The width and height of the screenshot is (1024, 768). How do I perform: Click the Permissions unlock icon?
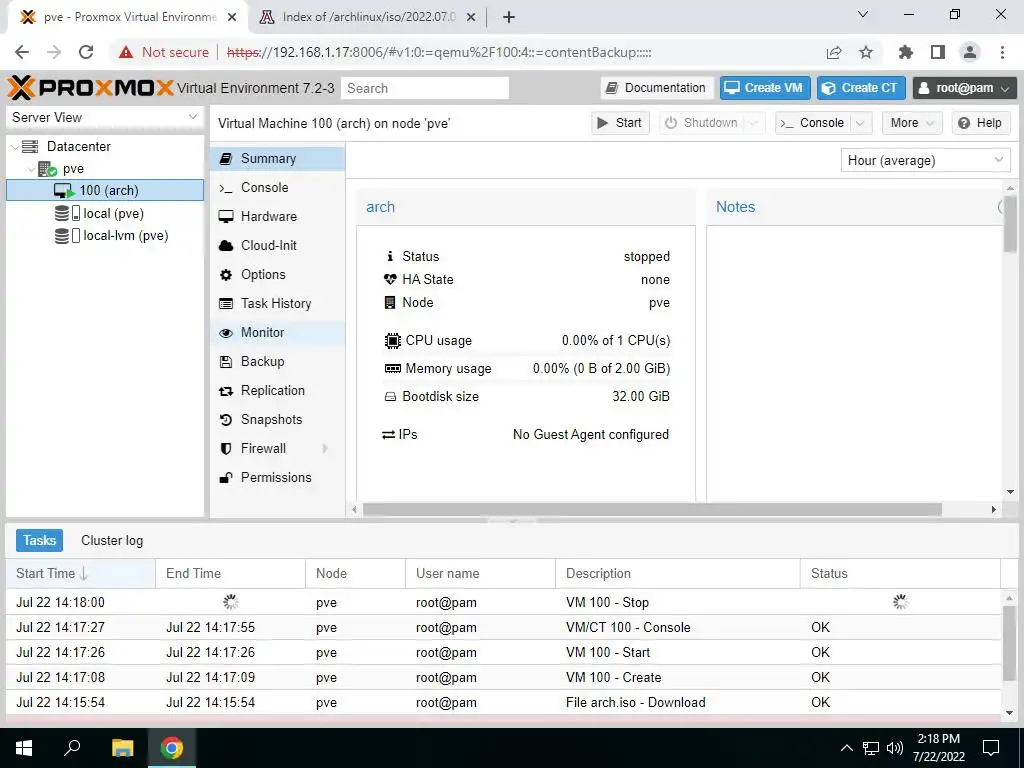click(x=226, y=477)
